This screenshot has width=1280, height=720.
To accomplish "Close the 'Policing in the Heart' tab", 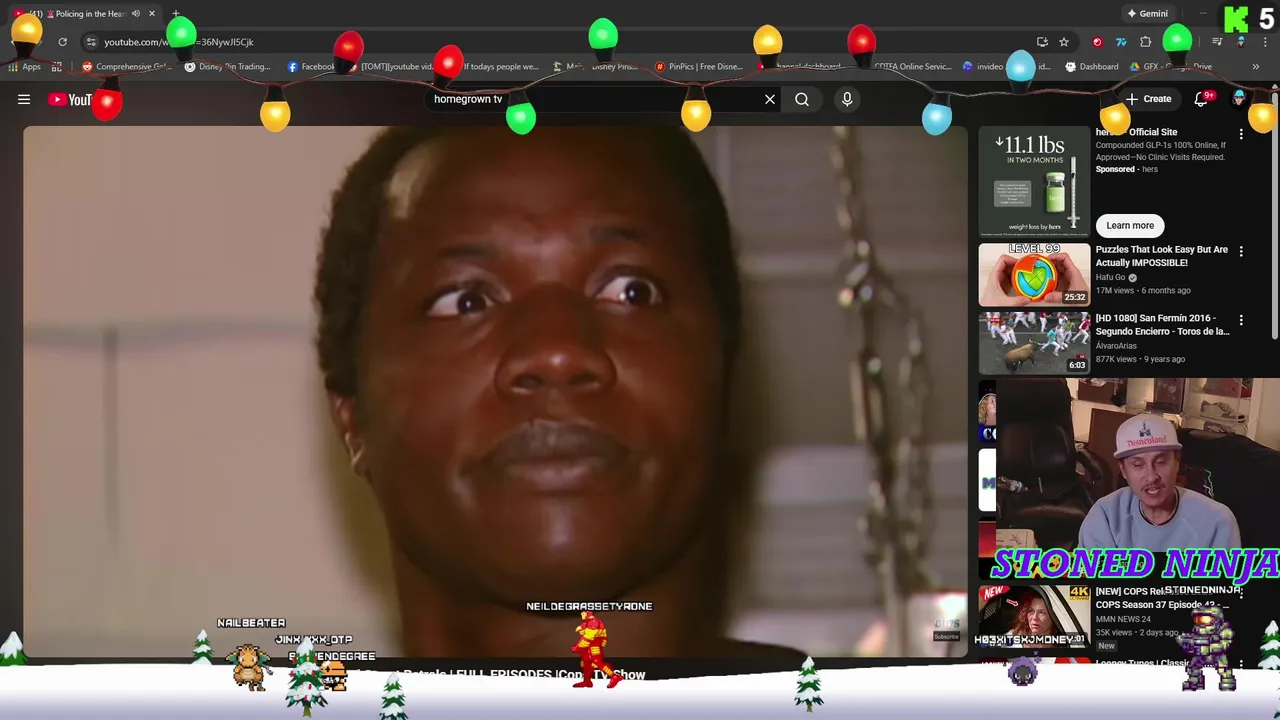I will point(152,14).
